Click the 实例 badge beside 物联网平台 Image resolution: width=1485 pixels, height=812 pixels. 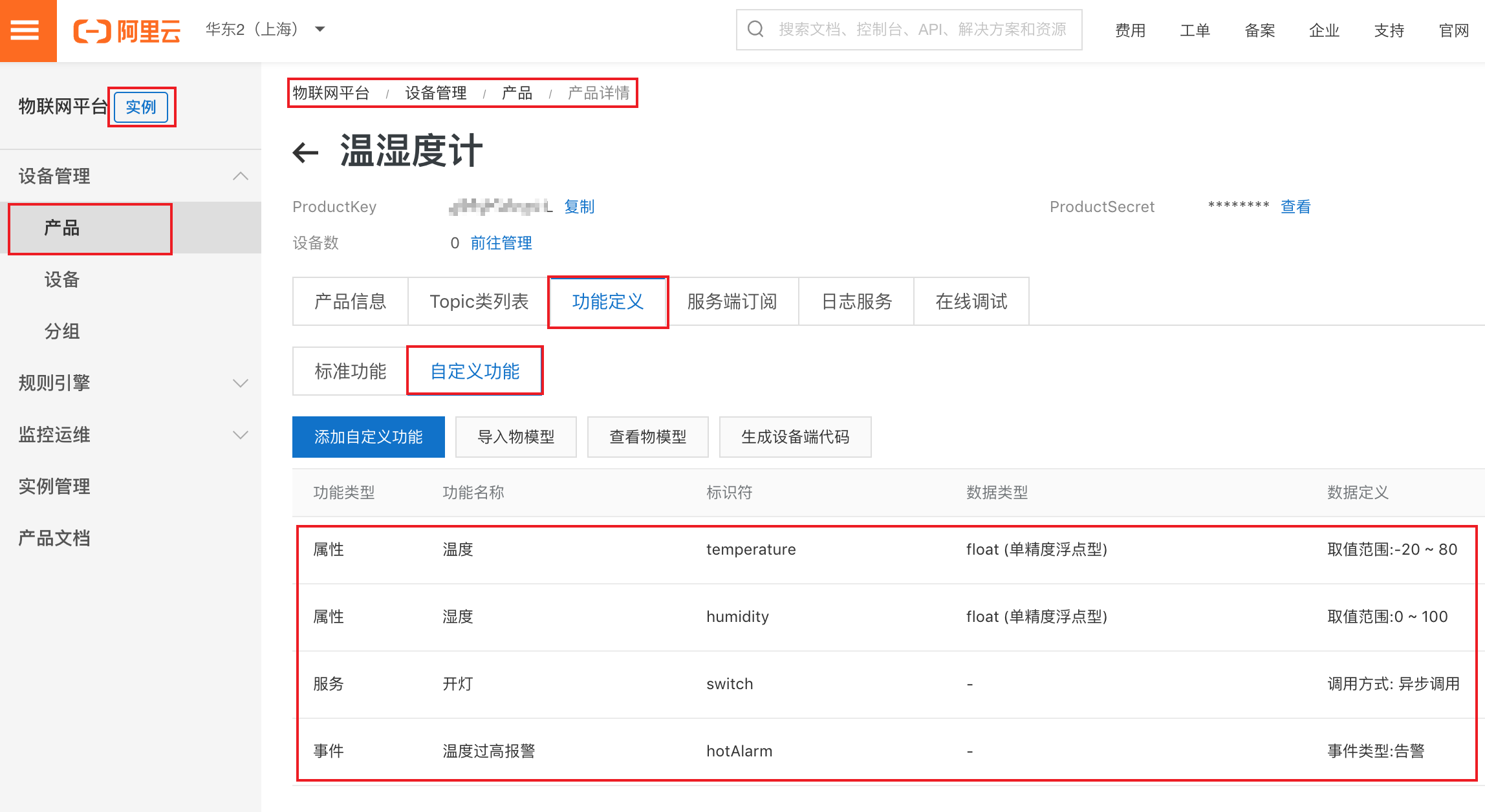[x=141, y=107]
